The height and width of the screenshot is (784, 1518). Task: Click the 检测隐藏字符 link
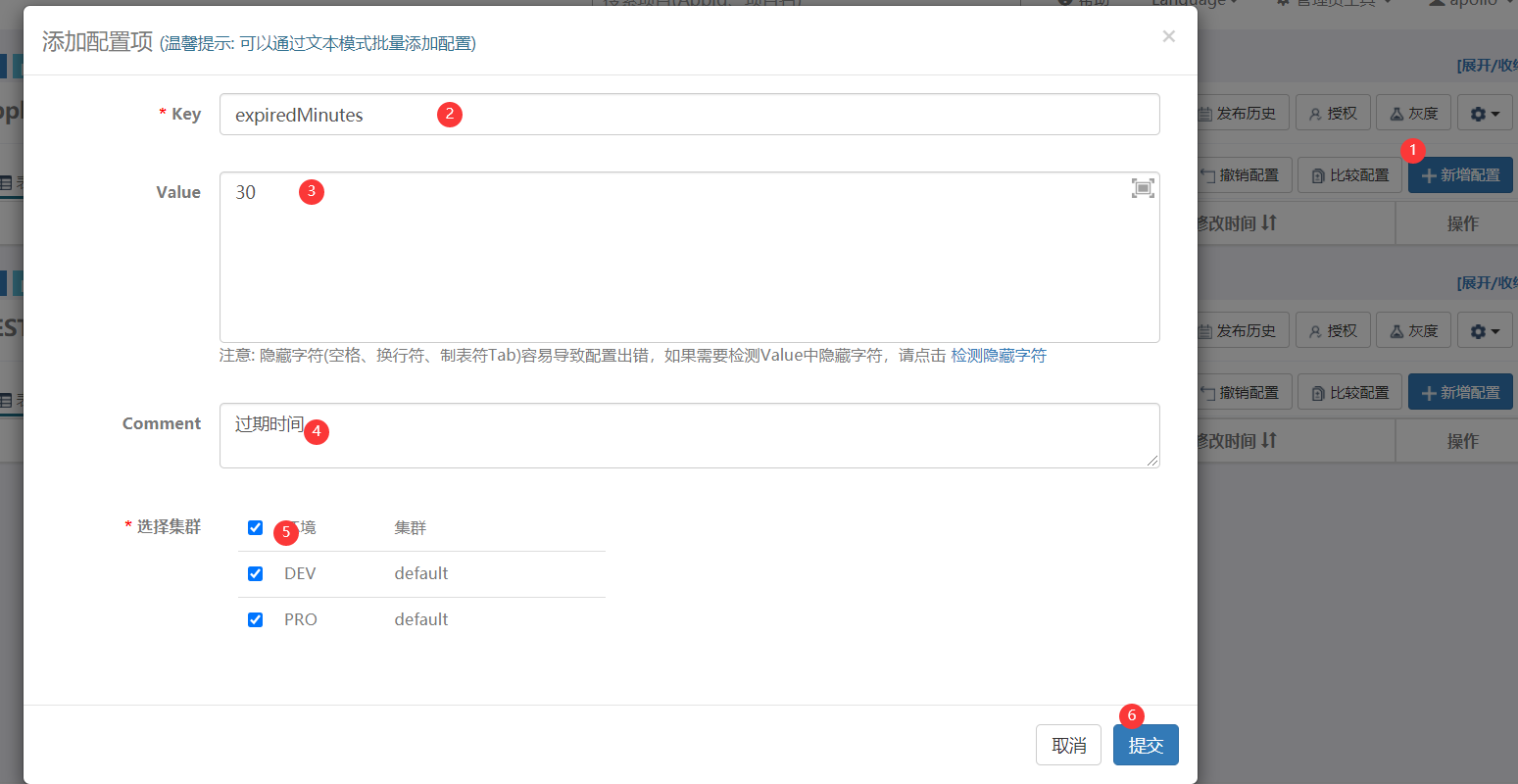tap(999, 355)
